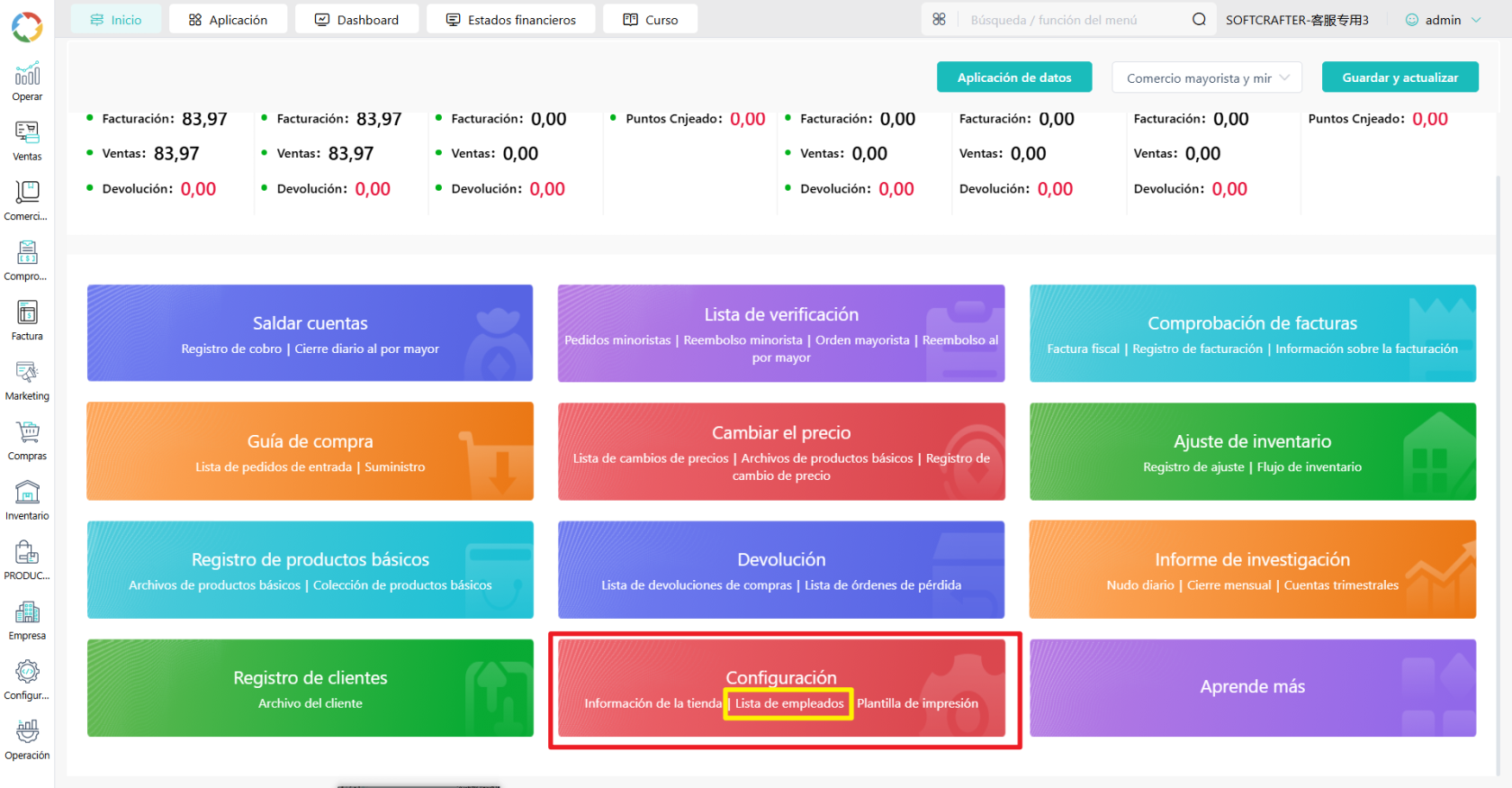Viewport: 1512px width, 788px height.
Task: Open the Operar sidebar icon
Action: [27, 81]
